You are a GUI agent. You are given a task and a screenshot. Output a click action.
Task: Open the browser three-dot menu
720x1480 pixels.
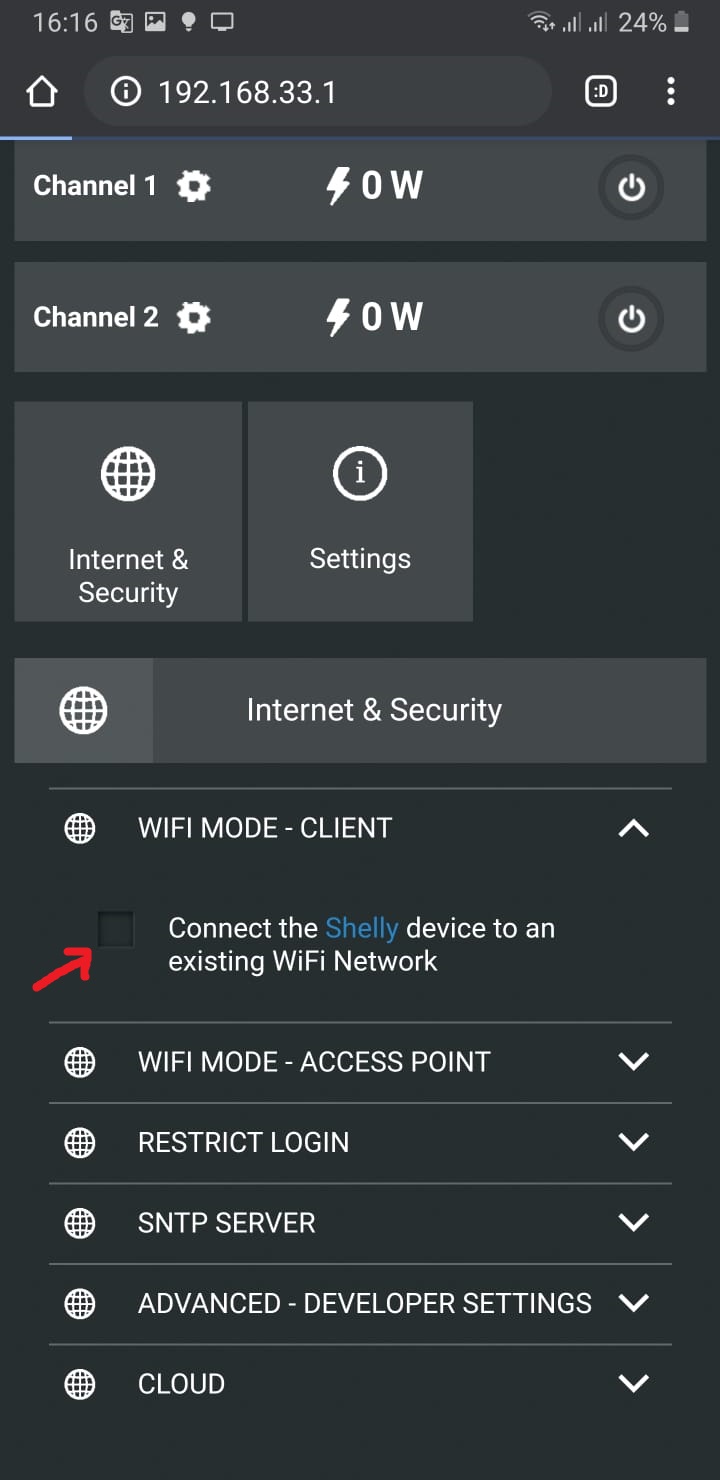point(671,93)
